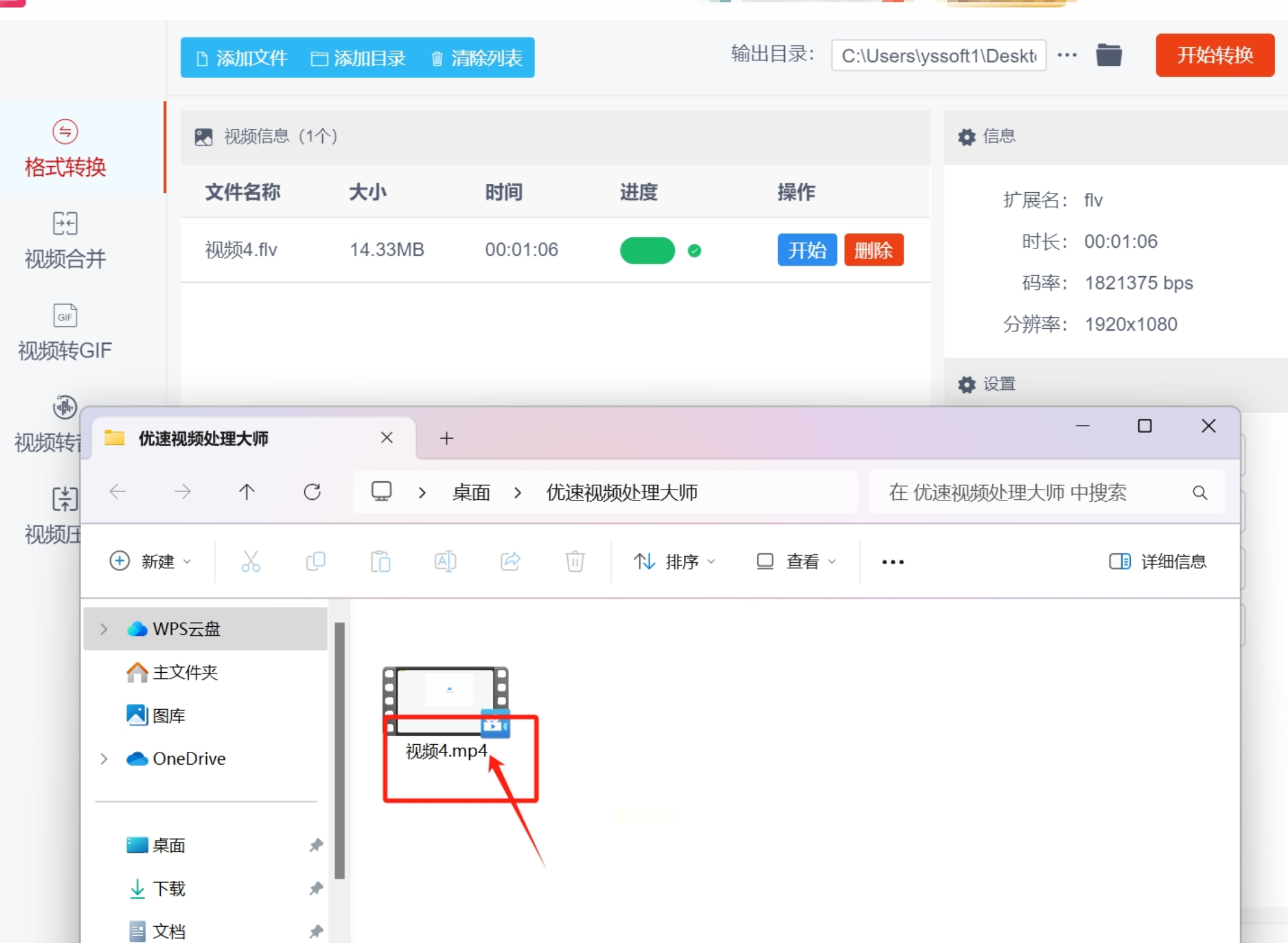Click the refresh icon in Explorer
Screen dimensions: 1288x943
[312, 492]
